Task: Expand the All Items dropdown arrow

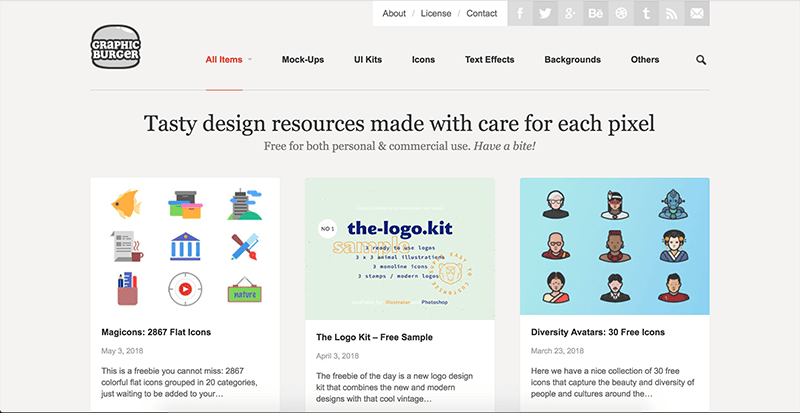Action: coord(250,60)
